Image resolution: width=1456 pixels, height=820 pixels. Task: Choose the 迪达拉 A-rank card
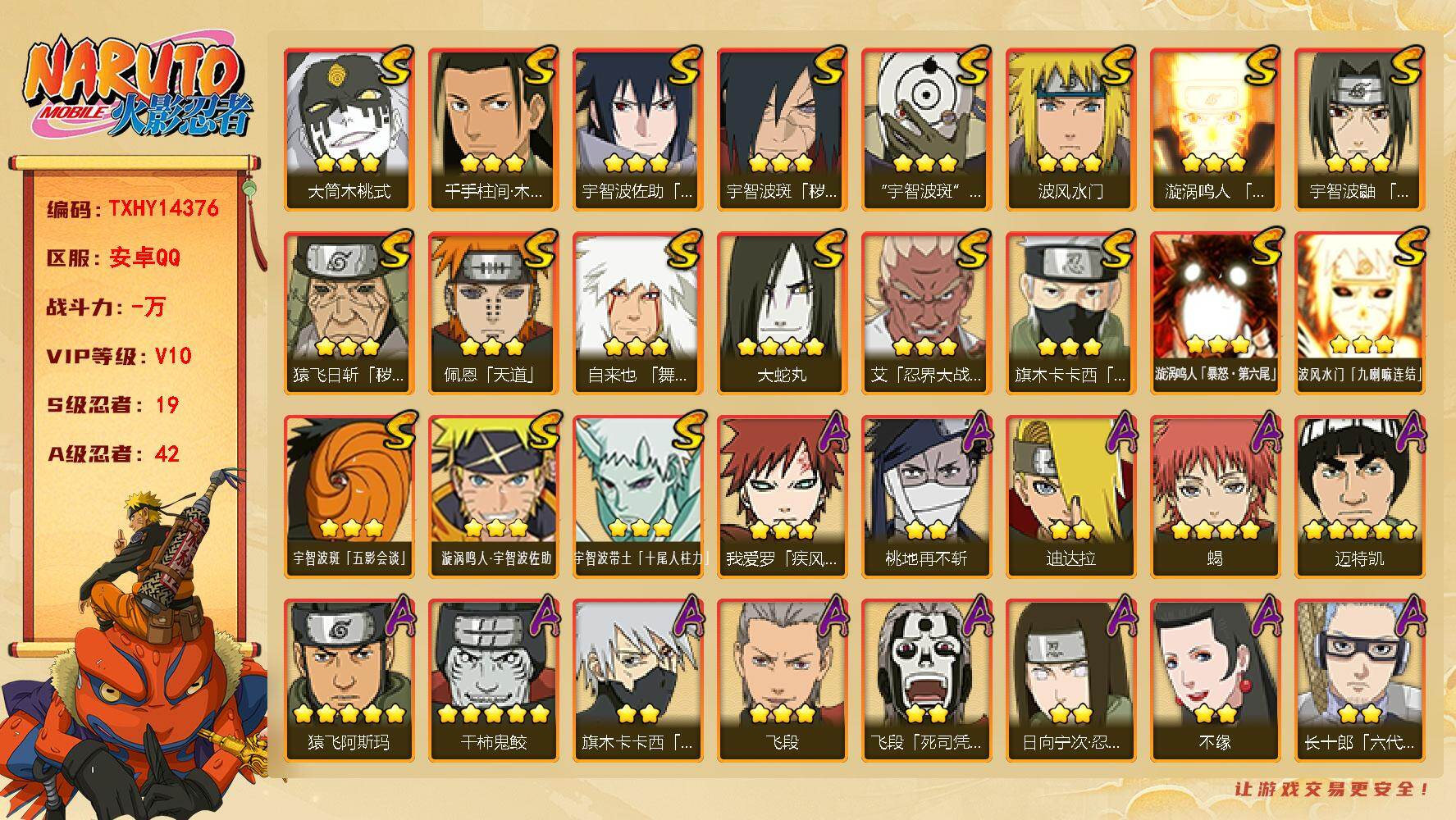tap(1070, 497)
